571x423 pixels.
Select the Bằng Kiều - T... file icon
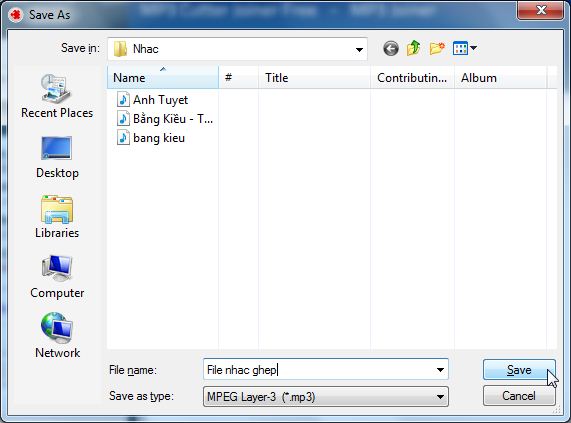(123, 119)
